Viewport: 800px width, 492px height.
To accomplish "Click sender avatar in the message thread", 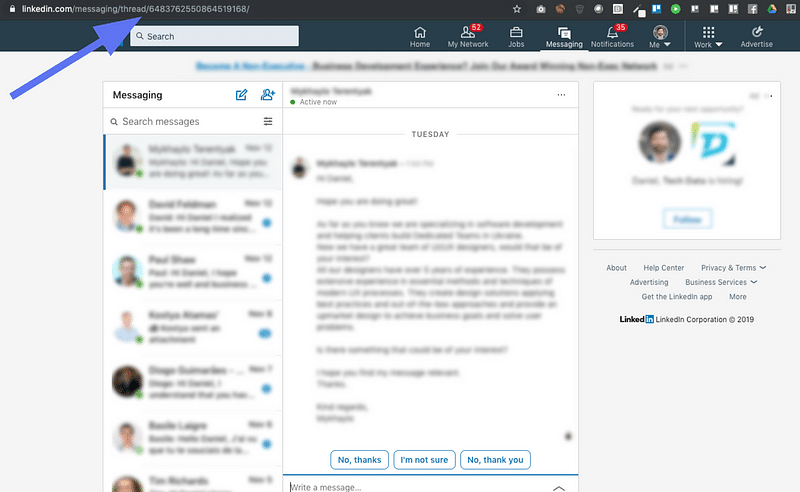I will click(299, 167).
